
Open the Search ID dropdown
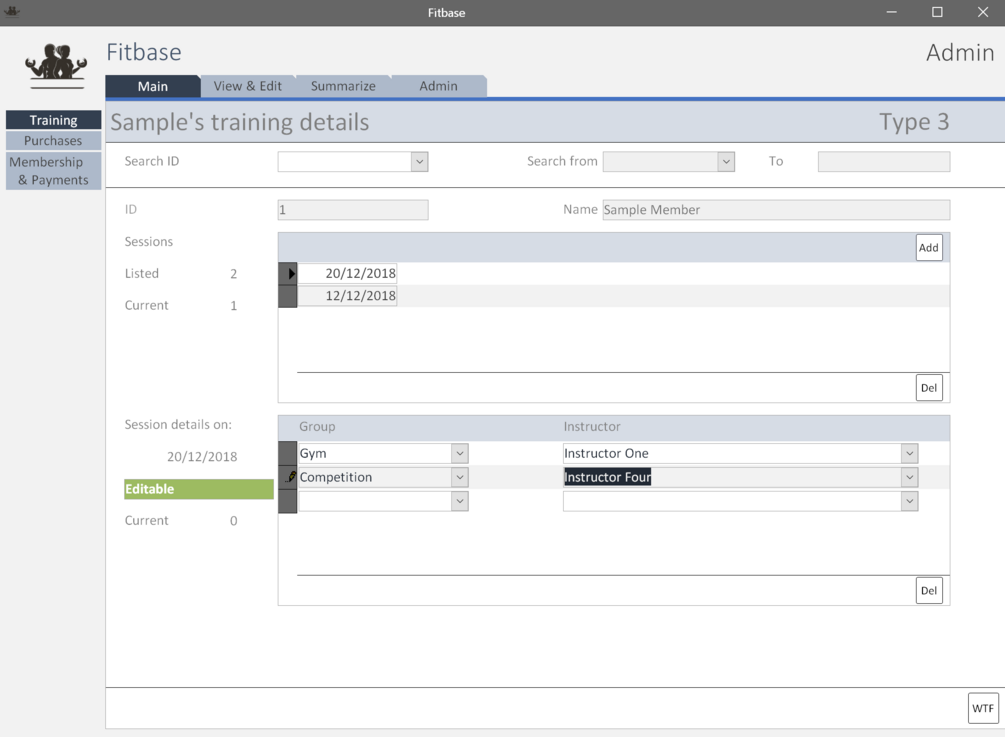419,161
